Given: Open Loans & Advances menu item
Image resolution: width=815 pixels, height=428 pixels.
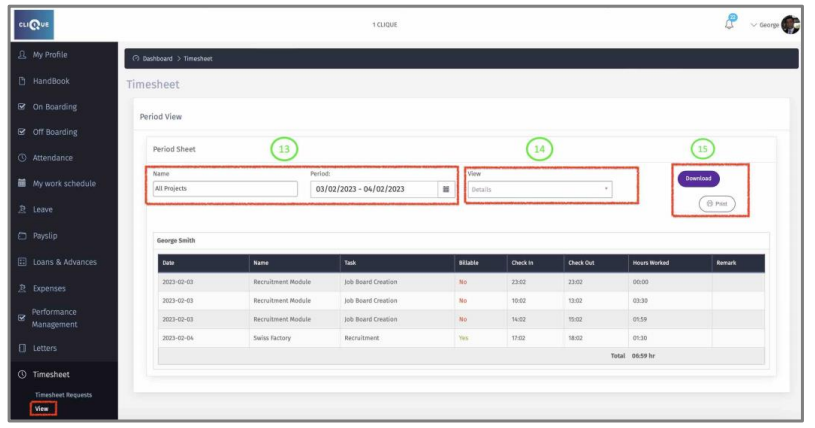Looking at the screenshot, I should coord(64,262).
